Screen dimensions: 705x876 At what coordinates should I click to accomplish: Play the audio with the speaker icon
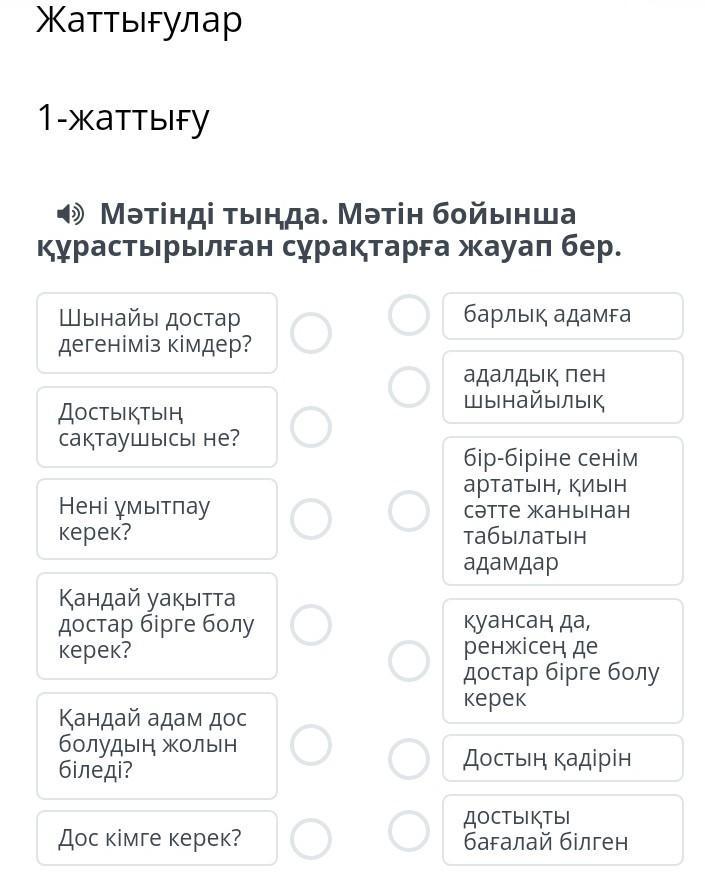70,214
